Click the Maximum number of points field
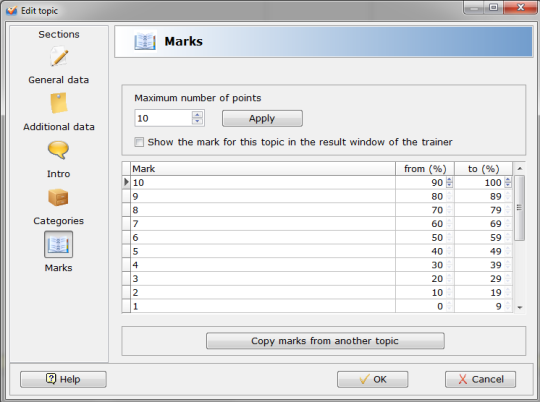The height and width of the screenshot is (402, 540). coord(163,118)
